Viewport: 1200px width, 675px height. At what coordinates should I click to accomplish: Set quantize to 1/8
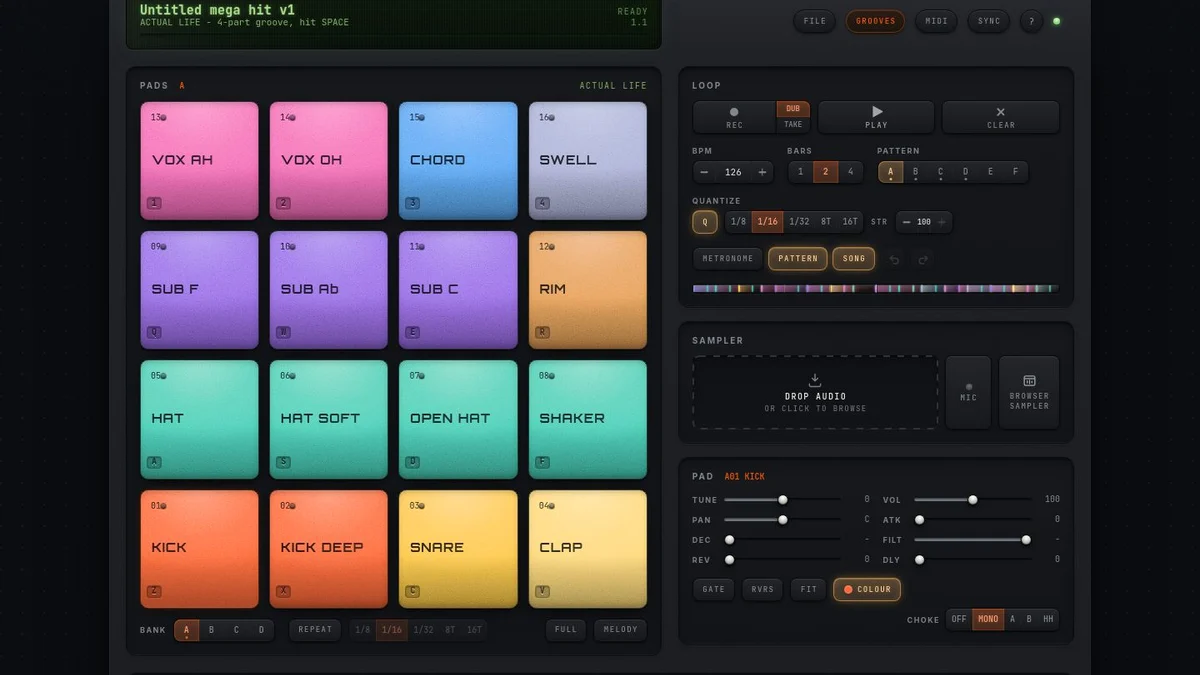click(738, 222)
